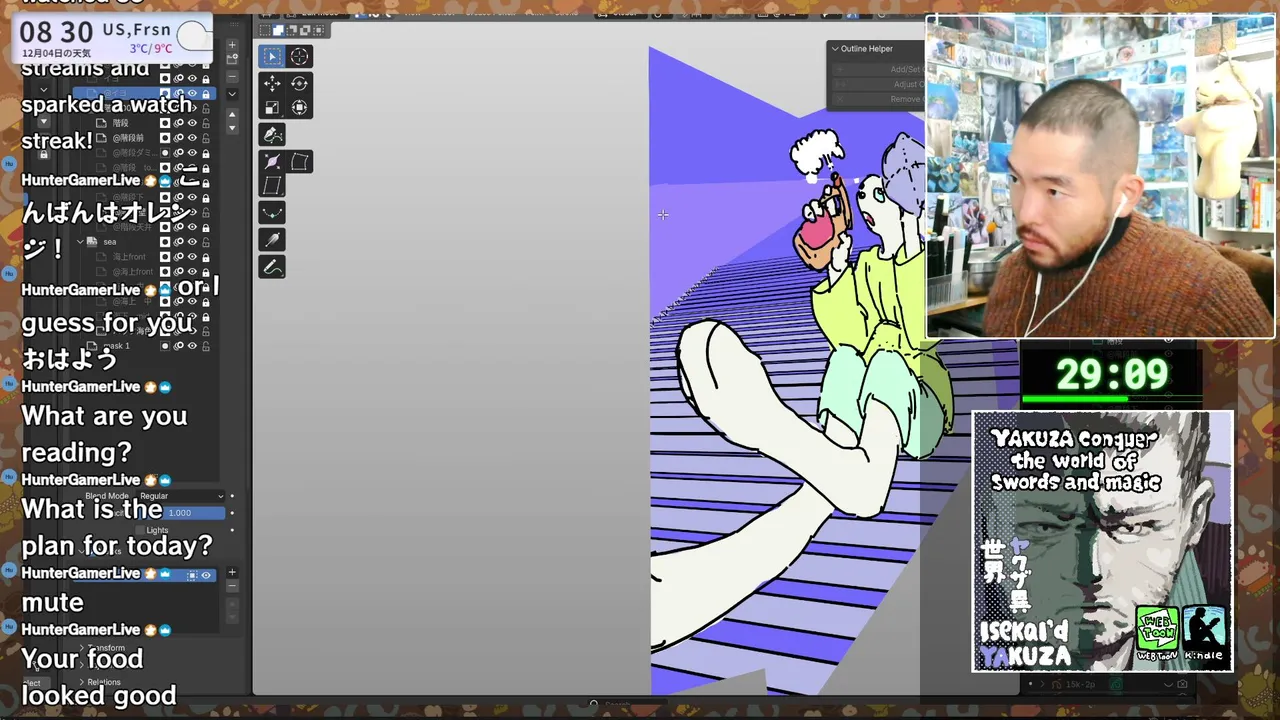The width and height of the screenshot is (1280, 720).
Task: Collapse the Masks section
Action: point(81,551)
